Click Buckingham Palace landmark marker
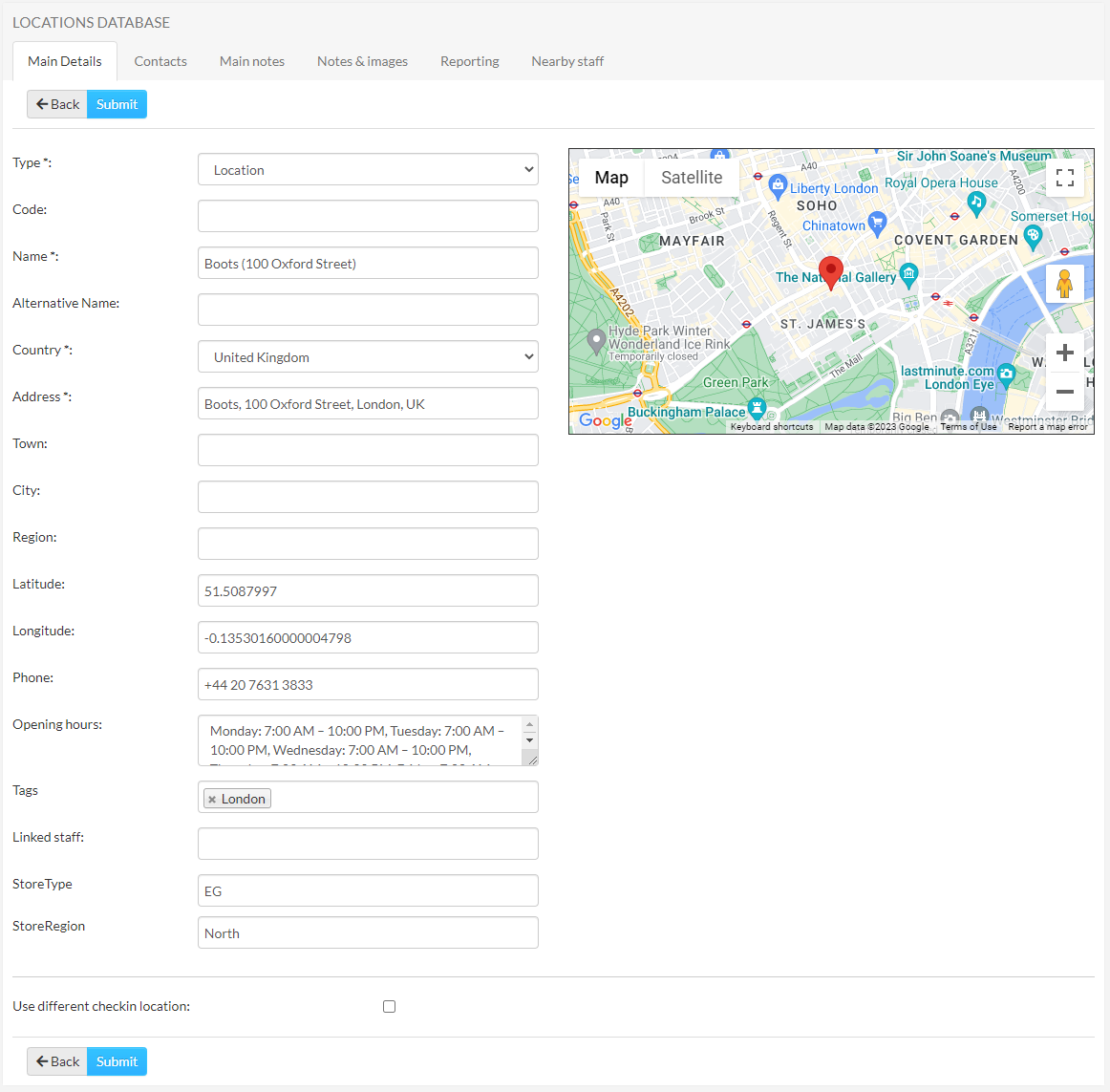Screen dimensions: 1110x1092 [758, 409]
